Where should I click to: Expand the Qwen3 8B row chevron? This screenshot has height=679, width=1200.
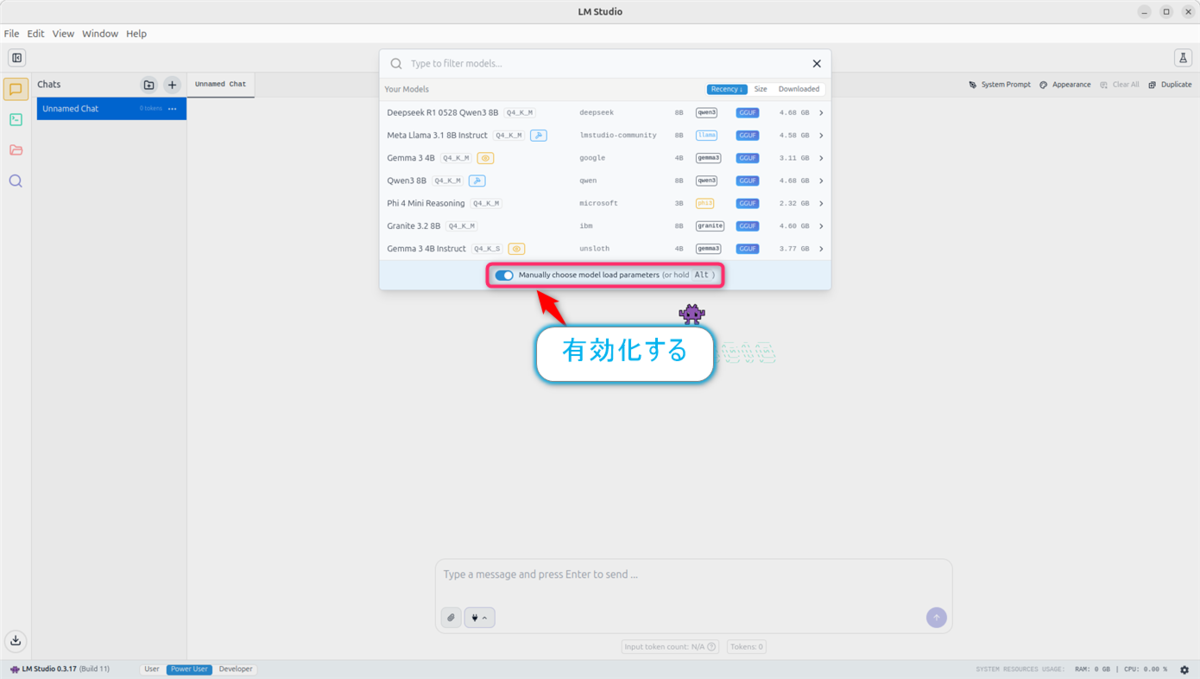click(x=821, y=181)
